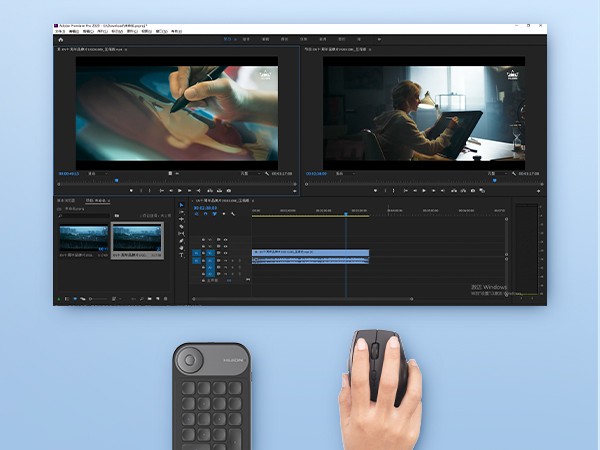The width and height of the screenshot is (600, 450).
Task: Open timeline display settings wrench
Action: click(233, 214)
